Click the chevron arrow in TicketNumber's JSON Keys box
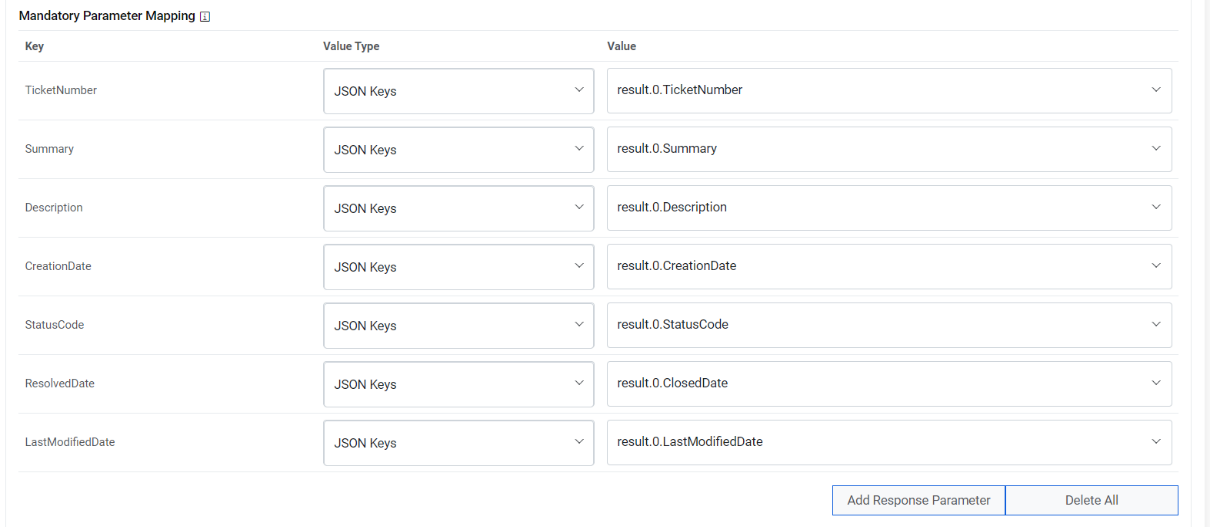 point(579,91)
